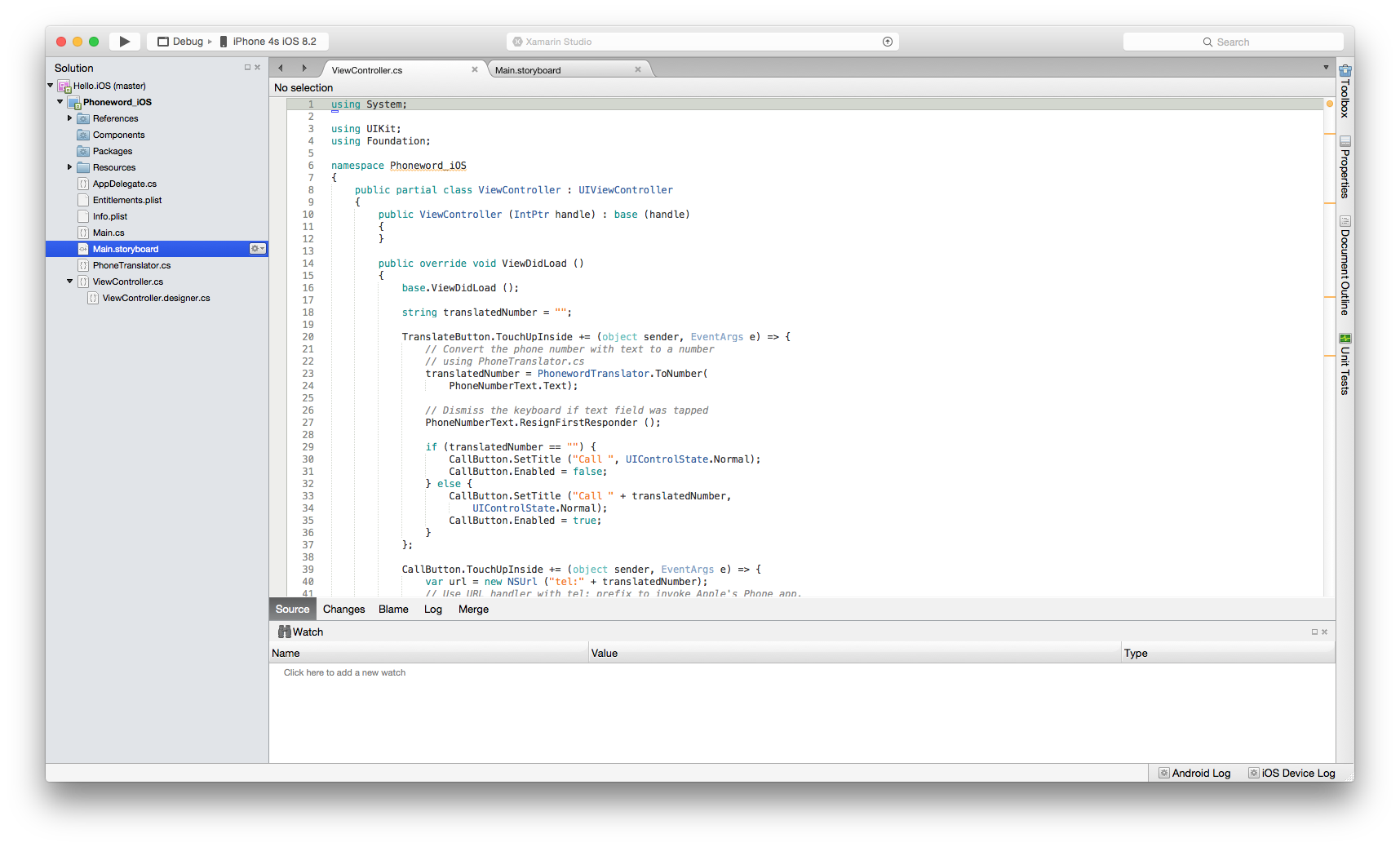Open the Properties side panel

tap(1345, 167)
